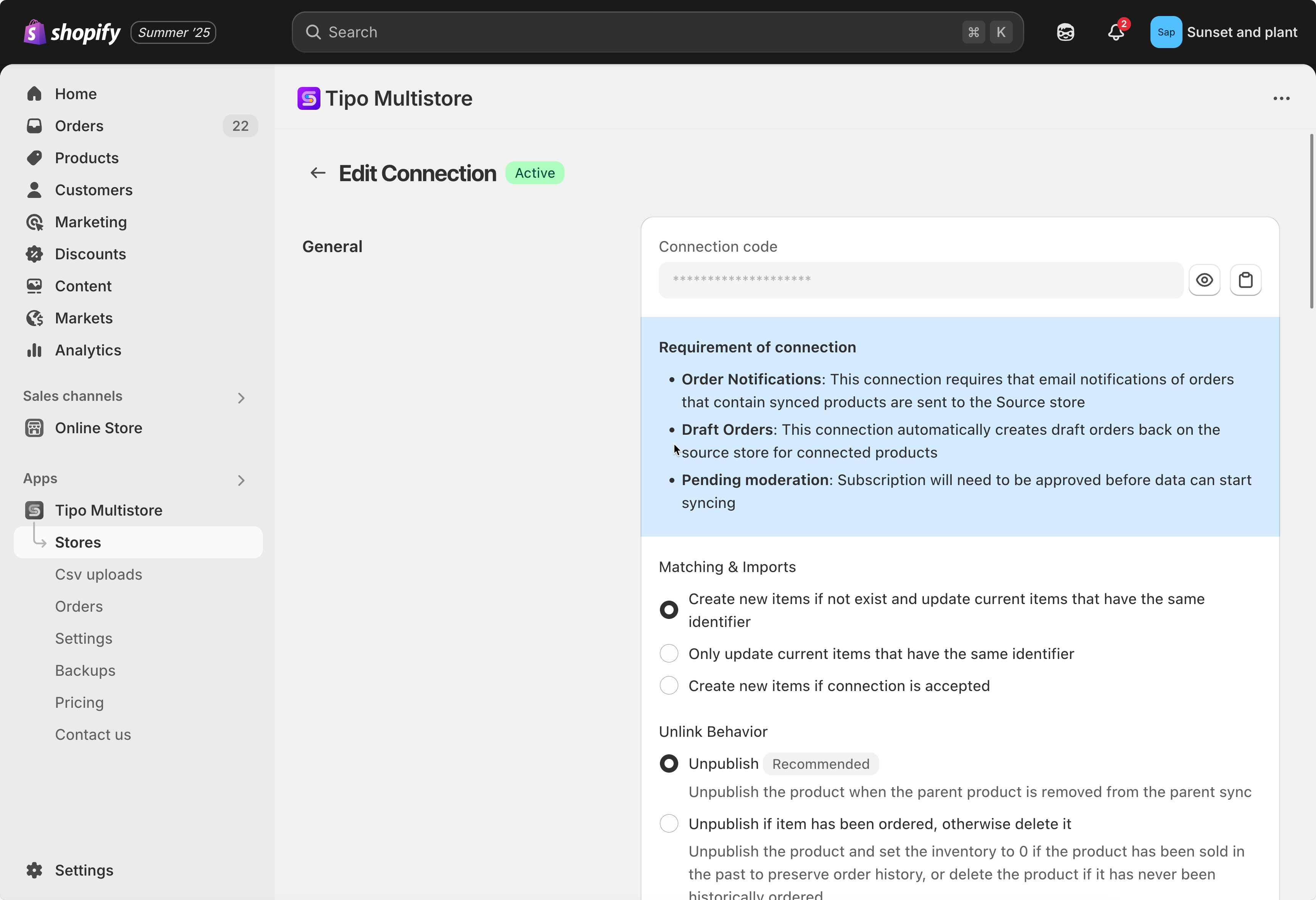Copy connection code with clipboard icon
This screenshot has height=900, width=1316.
[1245, 280]
